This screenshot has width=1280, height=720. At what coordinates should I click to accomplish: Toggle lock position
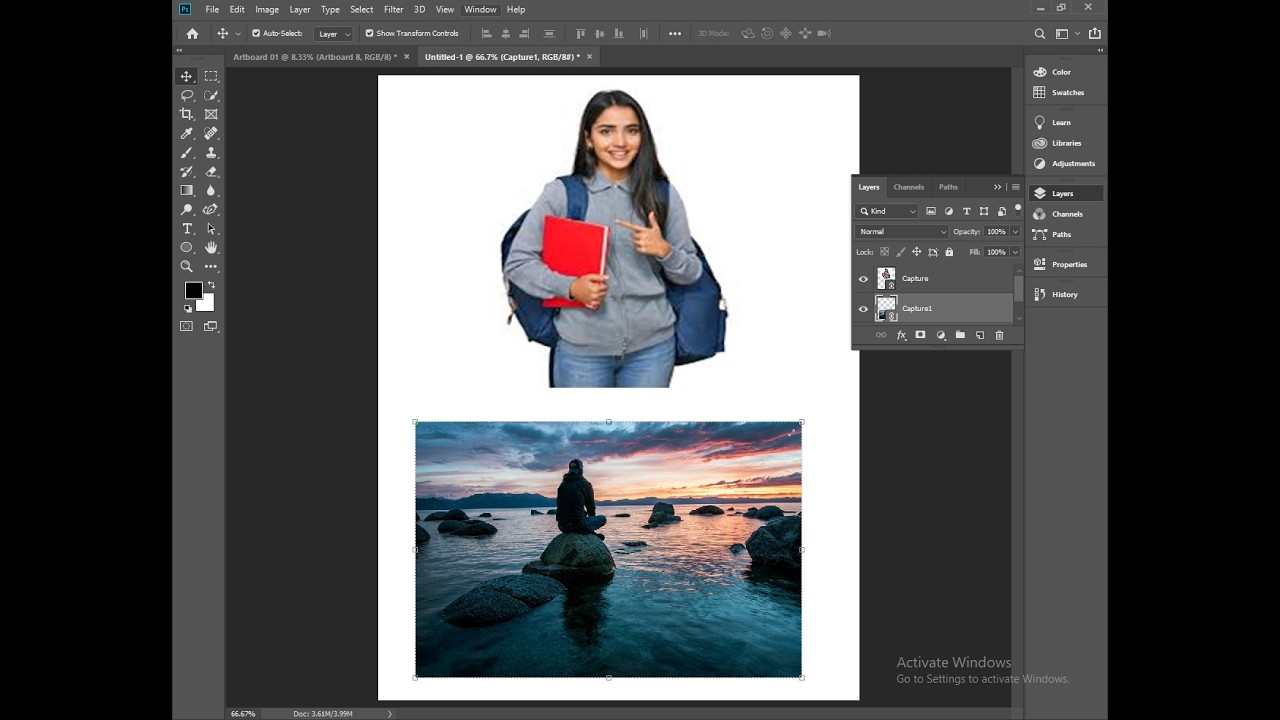(x=916, y=252)
